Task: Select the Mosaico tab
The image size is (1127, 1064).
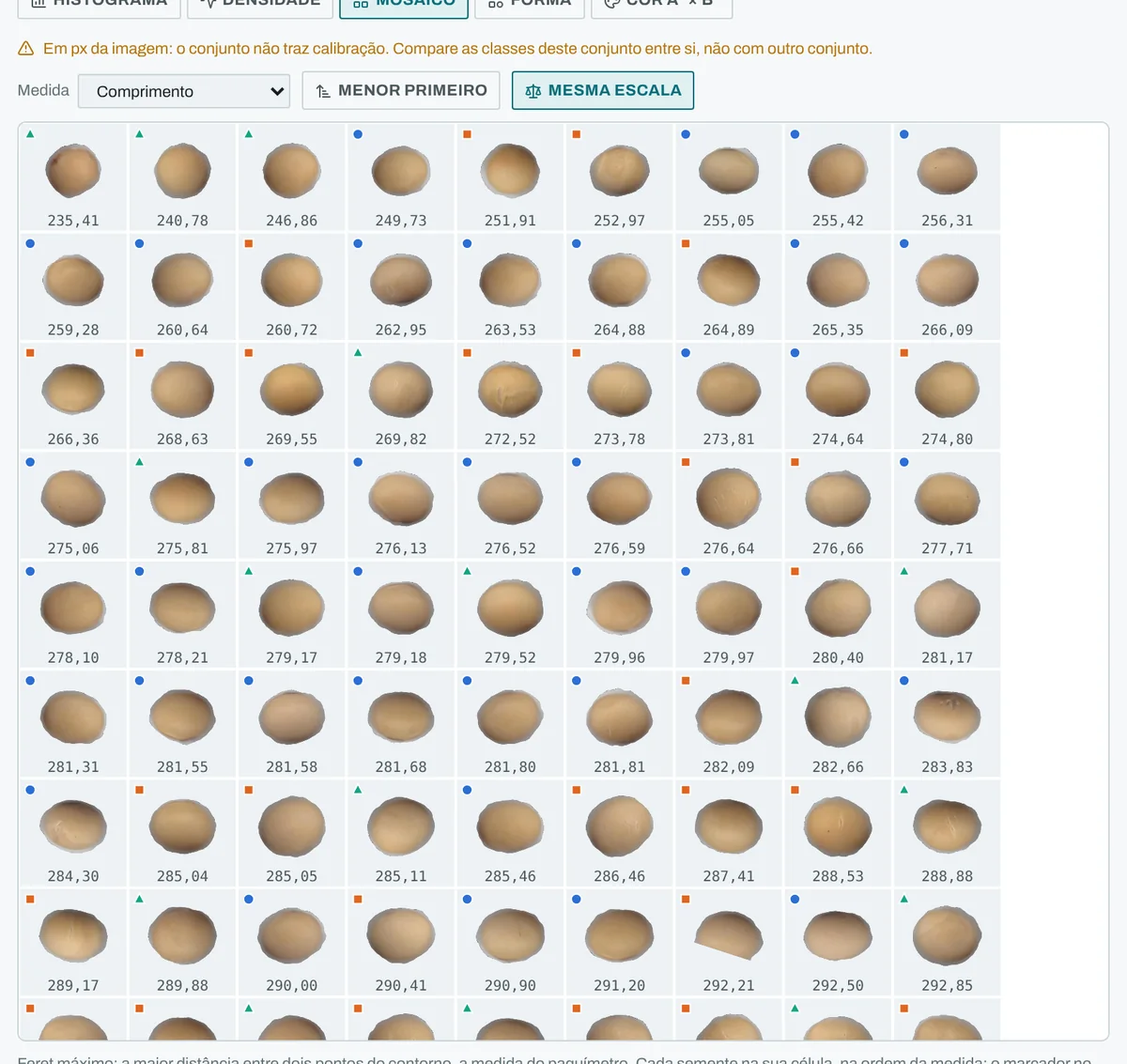Action: (404, 3)
